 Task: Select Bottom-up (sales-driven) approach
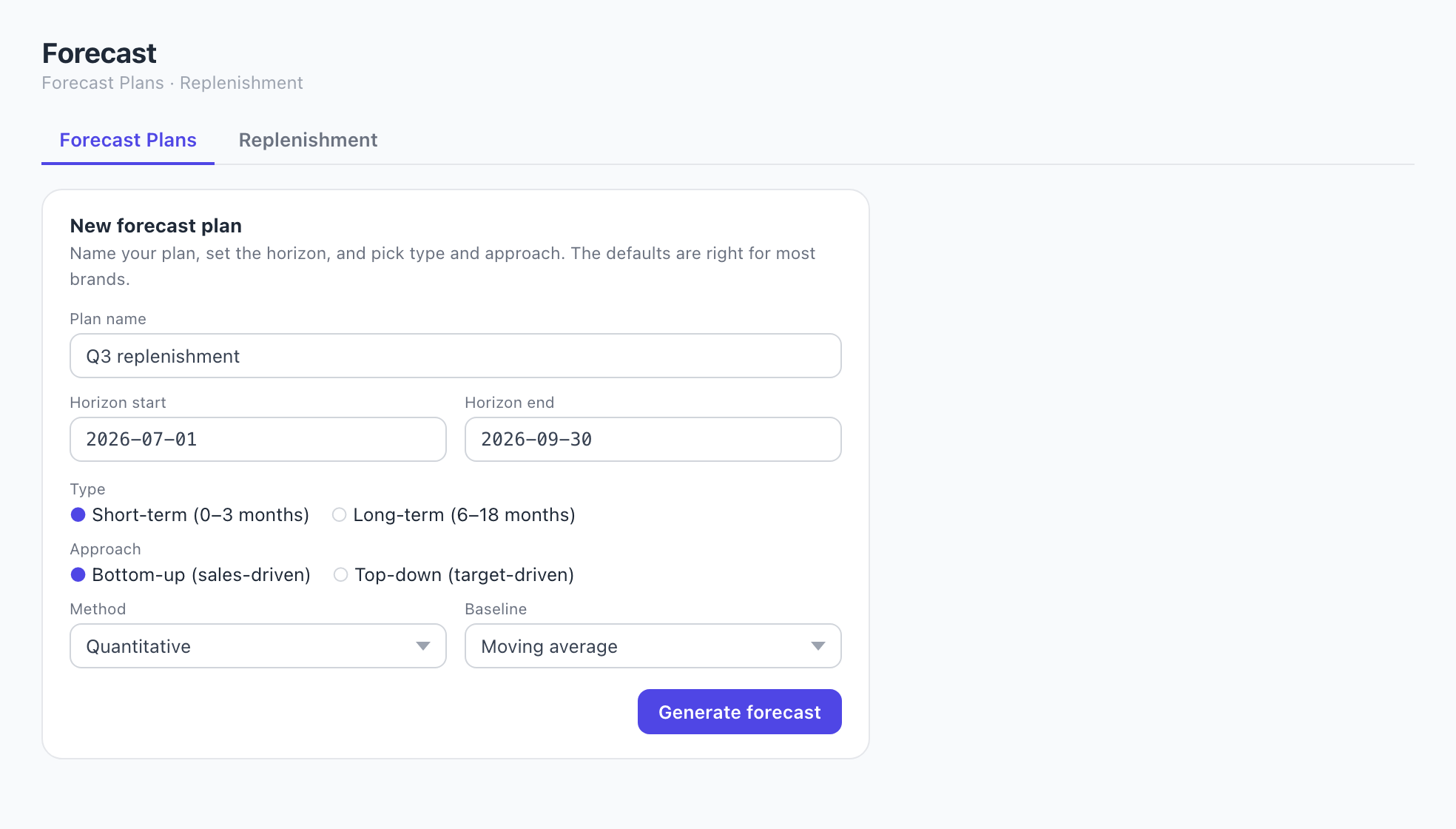click(78, 574)
